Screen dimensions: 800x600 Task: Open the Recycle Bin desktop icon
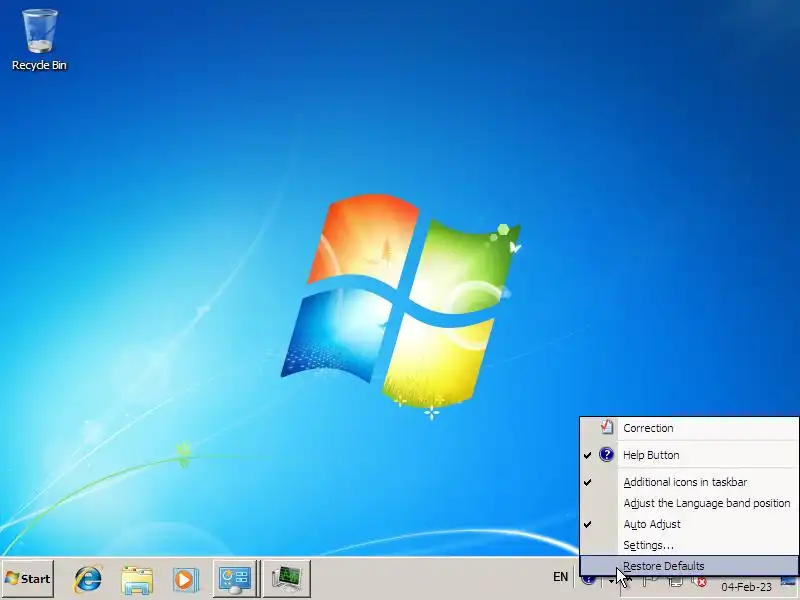pos(39,40)
